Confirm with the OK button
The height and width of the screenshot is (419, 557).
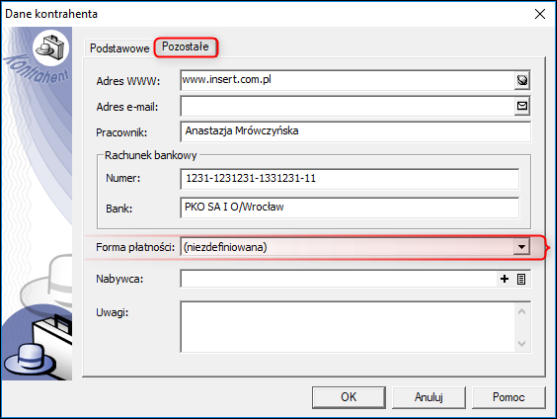pos(348,397)
